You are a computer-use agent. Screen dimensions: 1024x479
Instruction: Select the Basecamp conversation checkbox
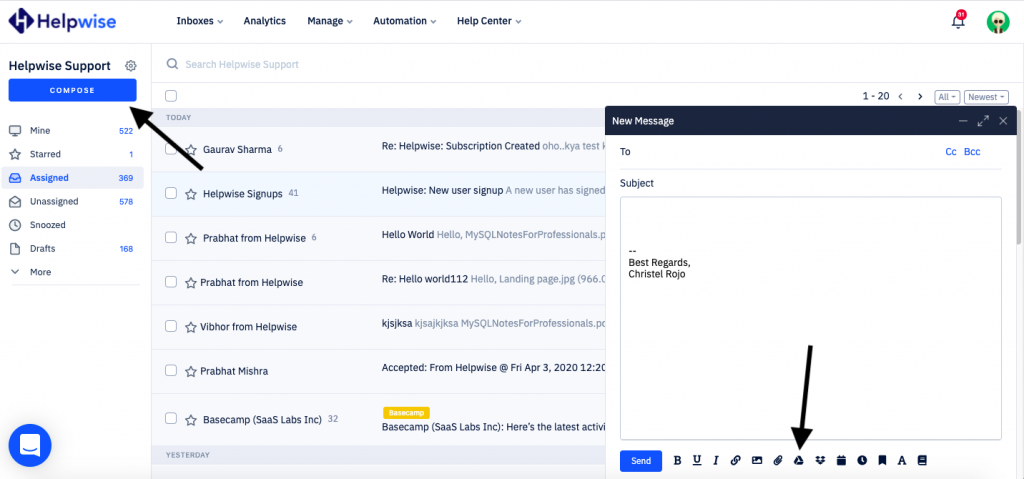pos(170,418)
